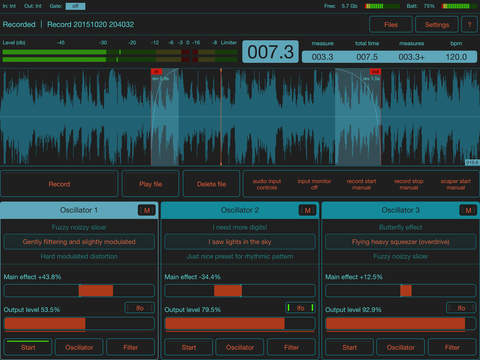Adjust Oscillator 1 Output level slider
The width and height of the screenshot is (480, 360).
pyautogui.click(x=79, y=324)
